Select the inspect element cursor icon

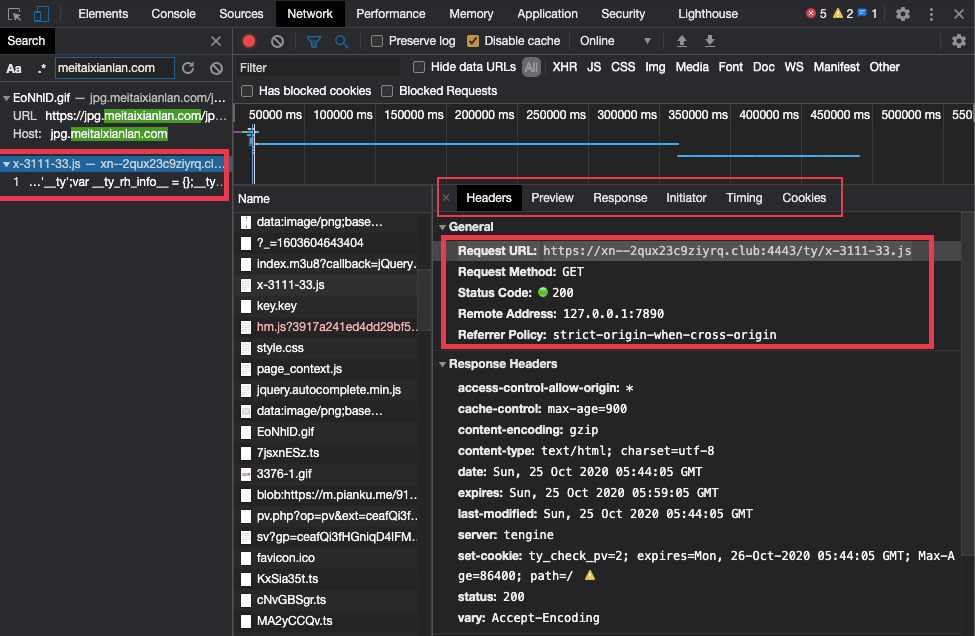point(14,14)
